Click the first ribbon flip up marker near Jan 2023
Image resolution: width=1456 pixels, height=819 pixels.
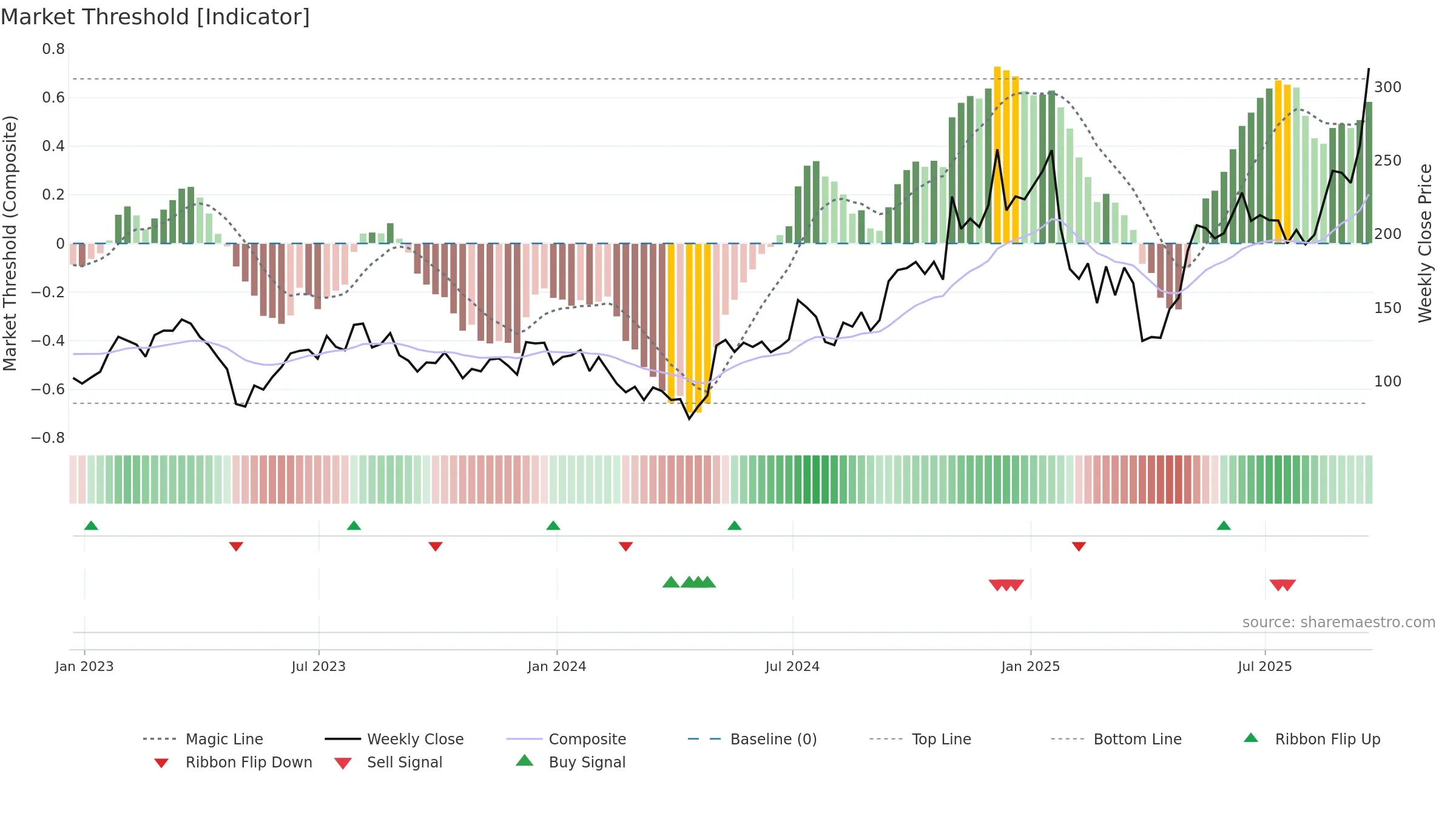click(91, 525)
